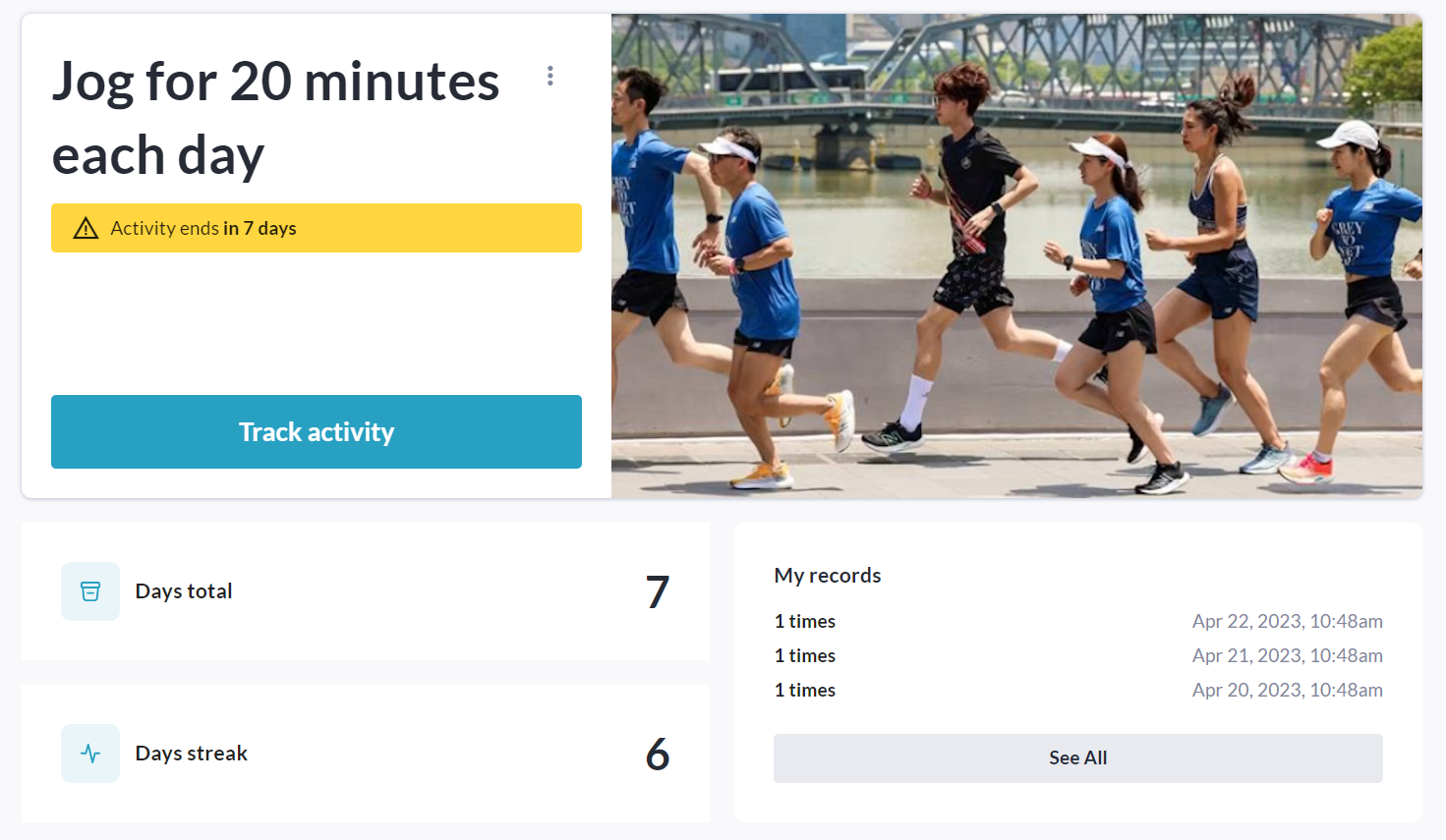The width and height of the screenshot is (1446, 840).
Task: Select the 1 times entry for Apr 20
Action: coord(805,691)
